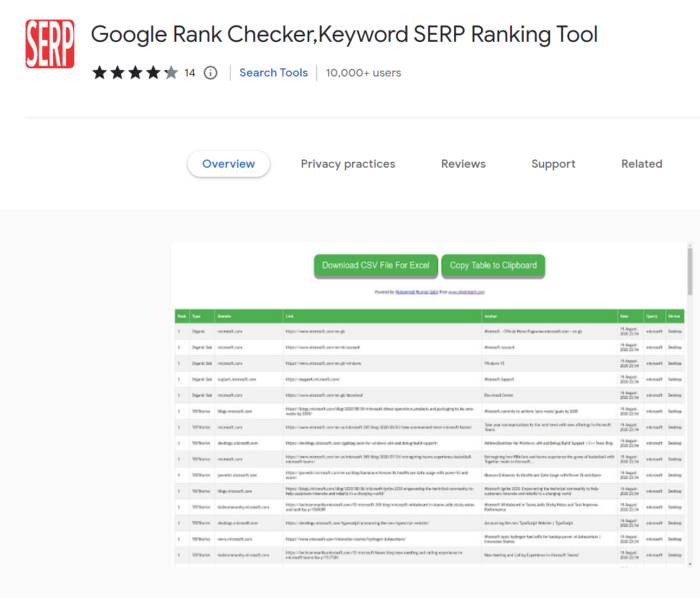Open the Related tab
Screen dimensions: 700x598
pyautogui.click(x=641, y=164)
